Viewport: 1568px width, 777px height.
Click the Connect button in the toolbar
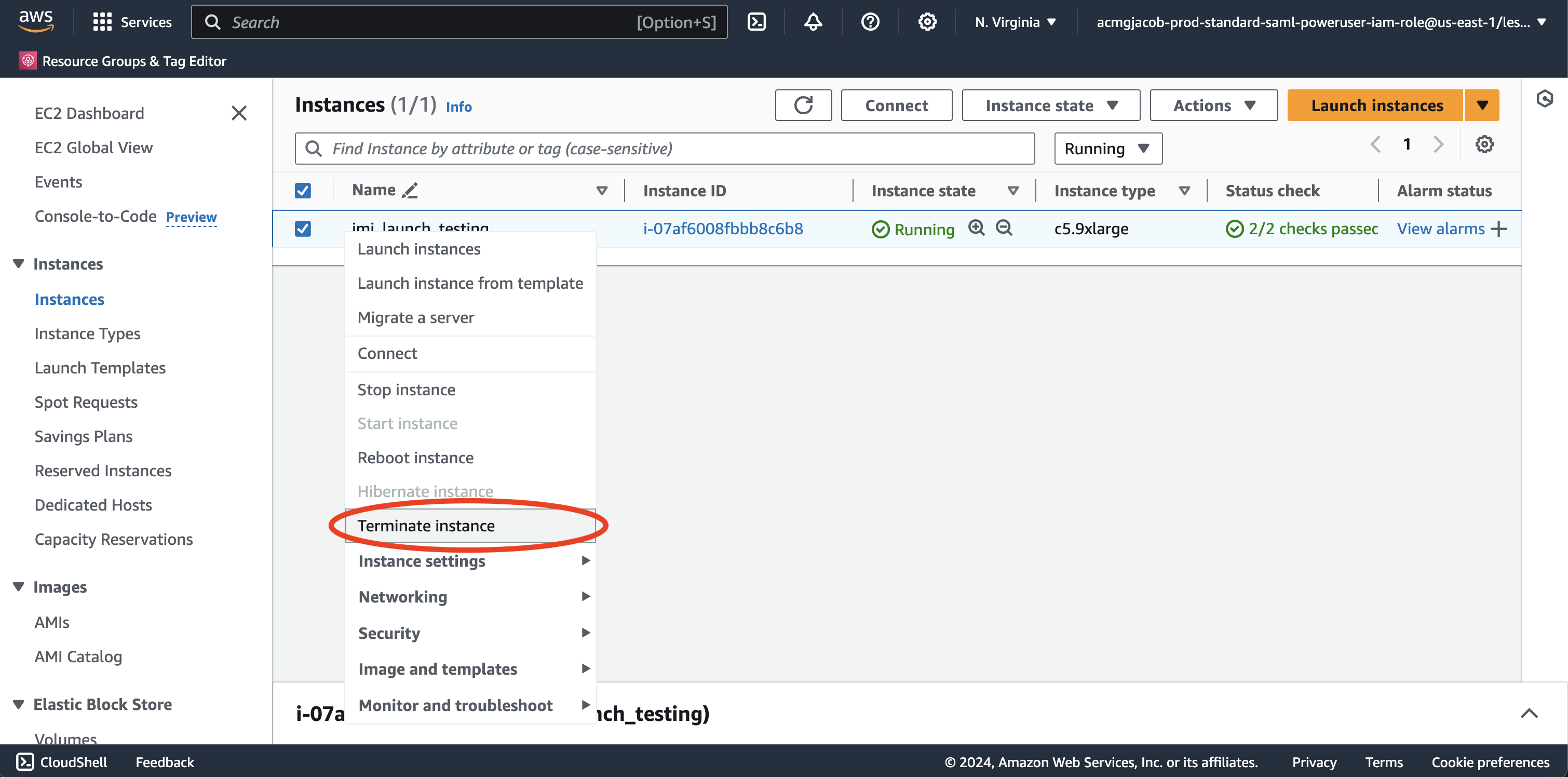pyautogui.click(x=897, y=105)
